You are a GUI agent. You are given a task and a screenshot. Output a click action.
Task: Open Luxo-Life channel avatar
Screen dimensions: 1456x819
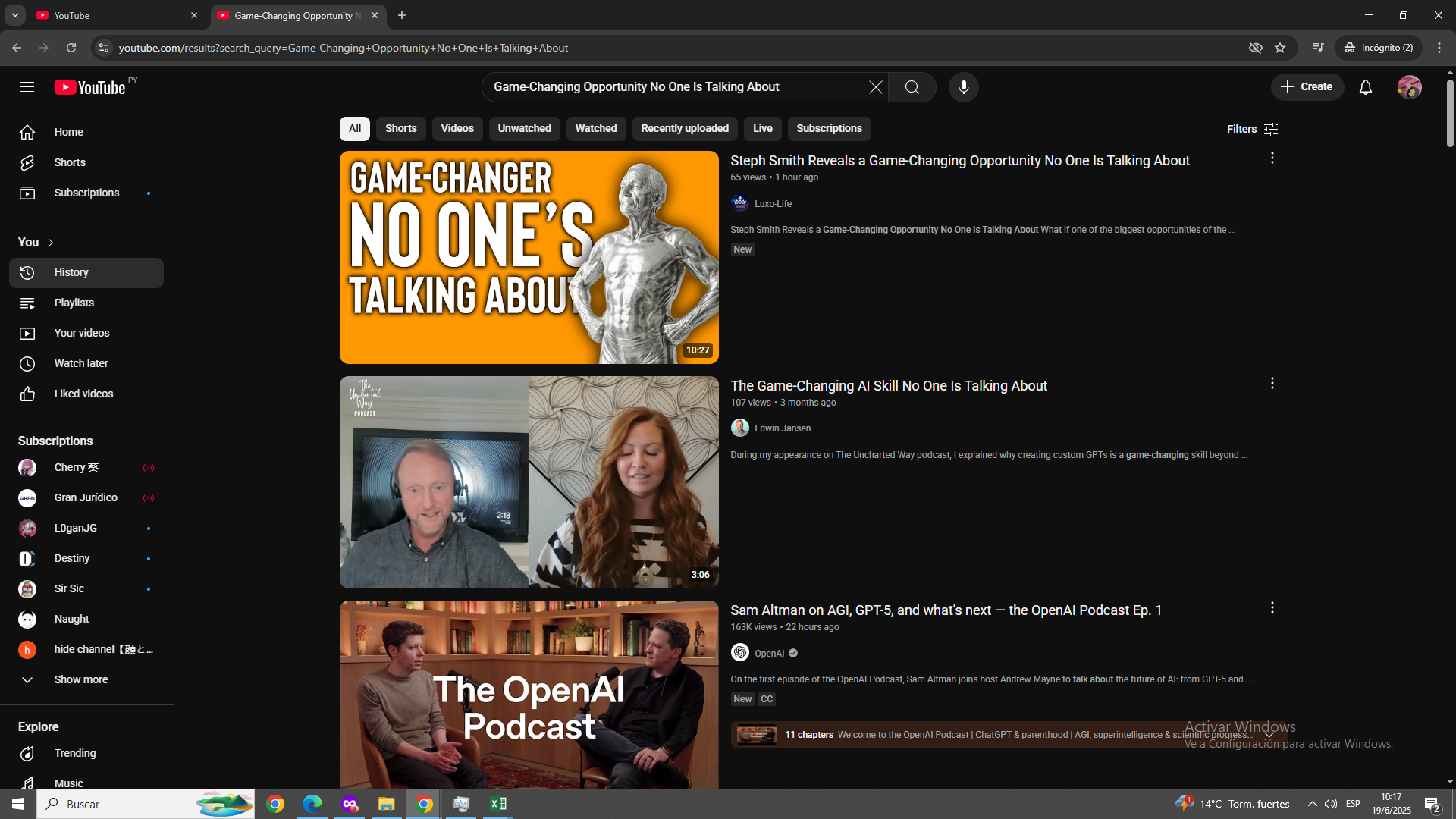click(740, 203)
